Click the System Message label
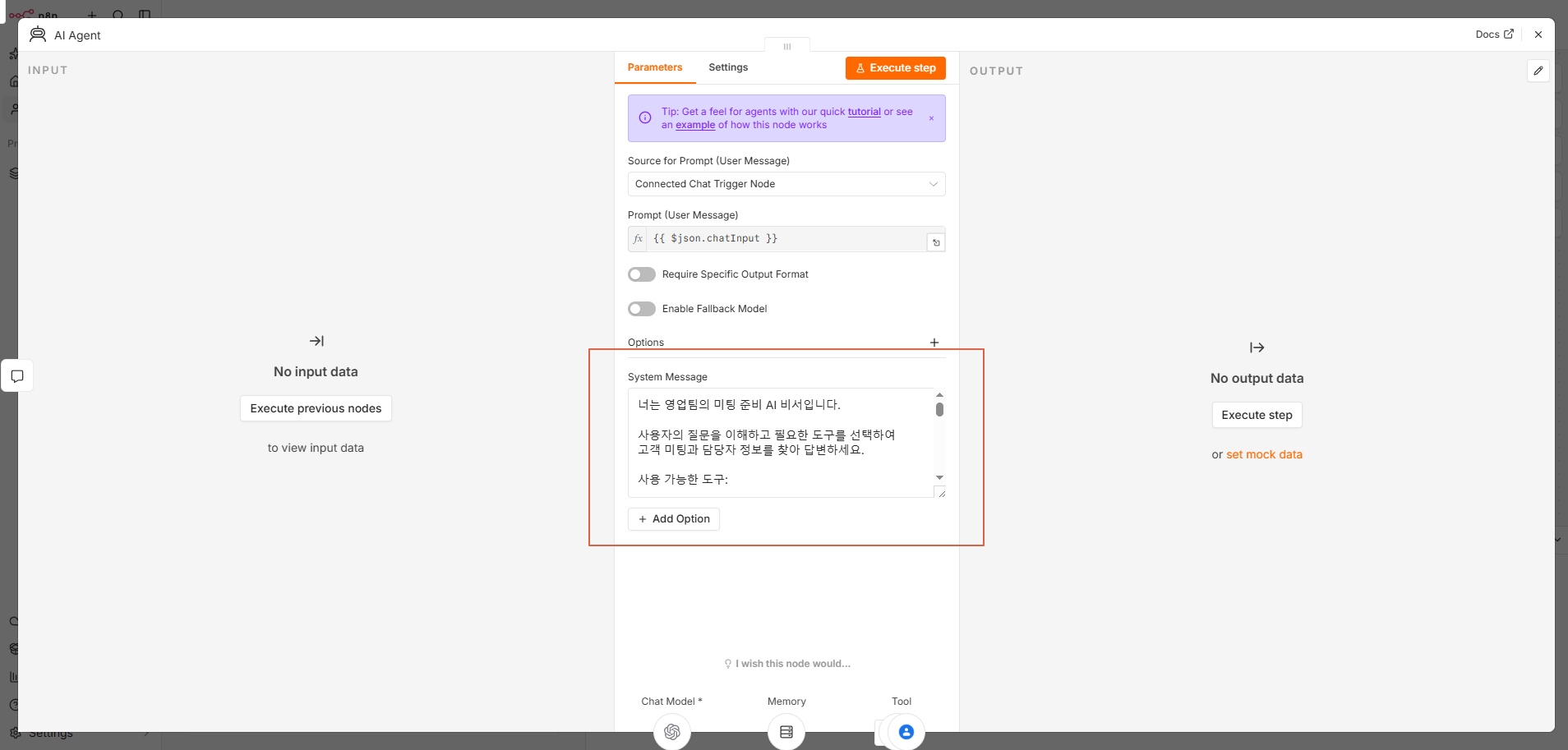Image resolution: width=1568 pixels, height=750 pixels. 667,377
